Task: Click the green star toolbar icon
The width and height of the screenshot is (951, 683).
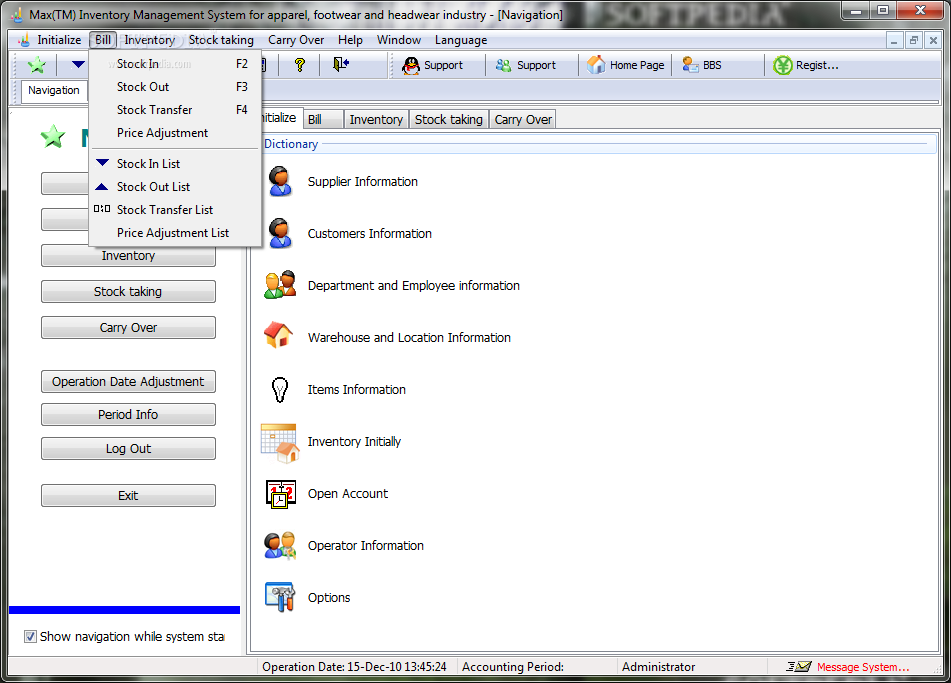Action: [x=37, y=65]
